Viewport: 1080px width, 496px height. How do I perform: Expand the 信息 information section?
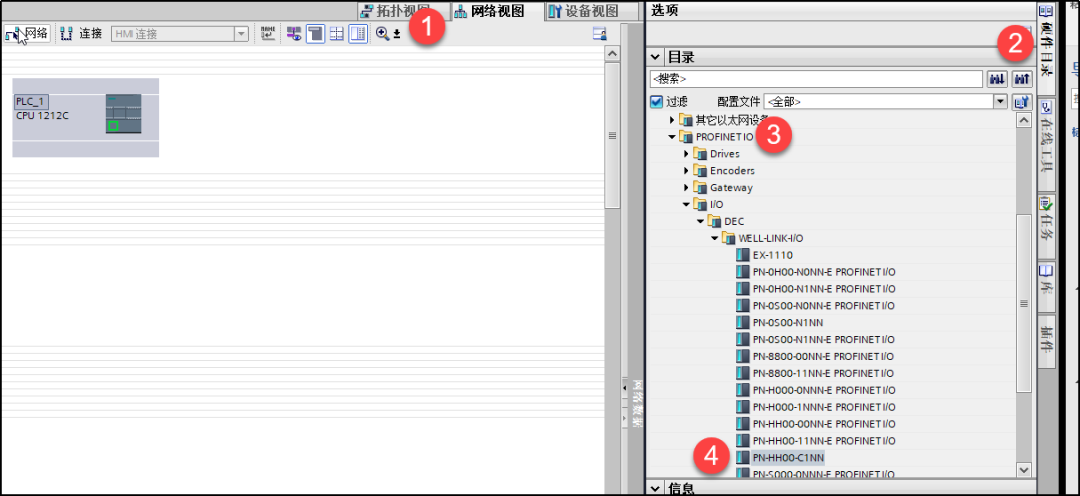coord(656,488)
